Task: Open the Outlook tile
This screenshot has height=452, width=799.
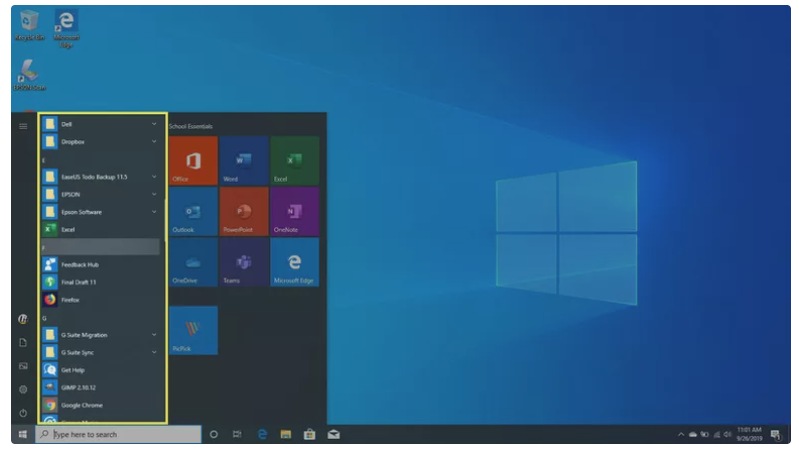Action: pos(193,211)
